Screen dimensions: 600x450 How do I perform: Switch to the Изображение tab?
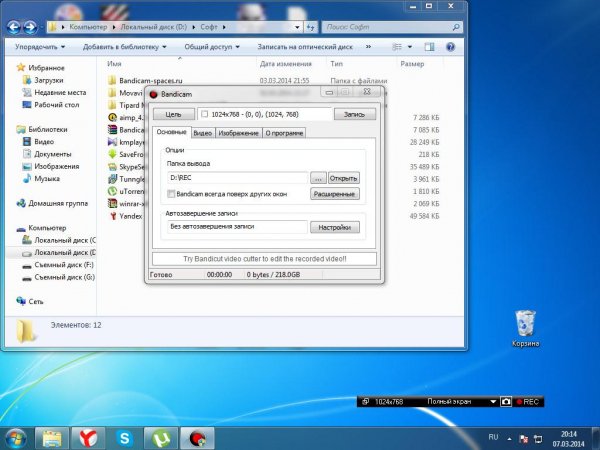[x=238, y=133]
